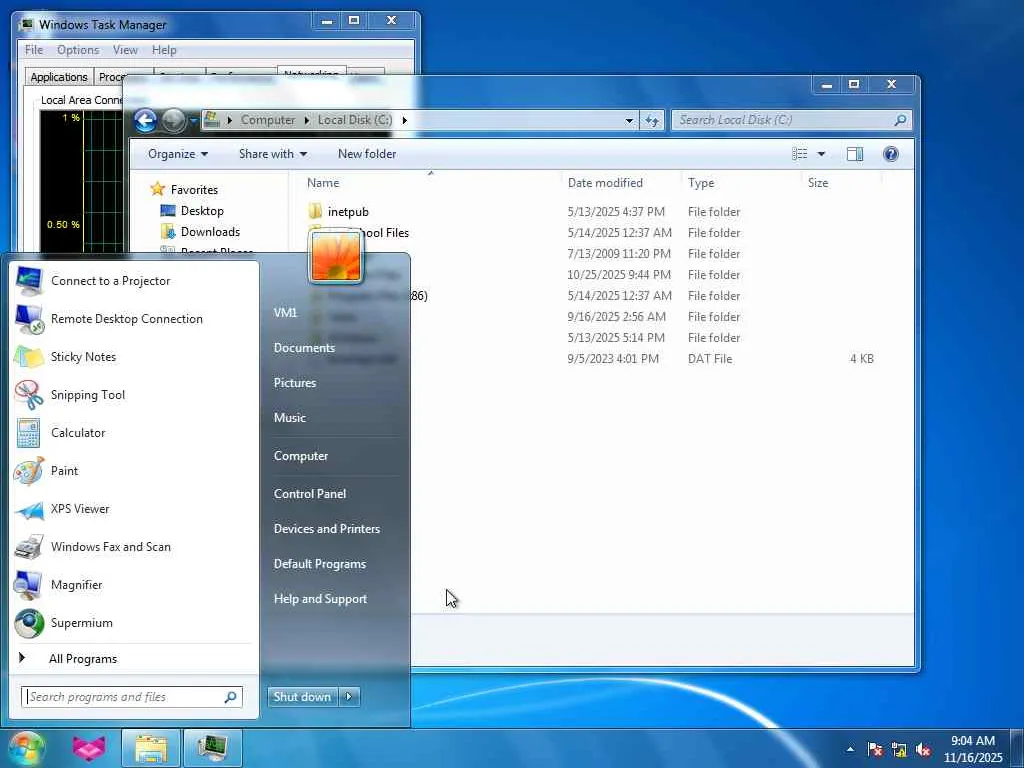Image resolution: width=1024 pixels, height=768 pixels.
Task: Show hidden system tray icons
Action: [850, 749]
